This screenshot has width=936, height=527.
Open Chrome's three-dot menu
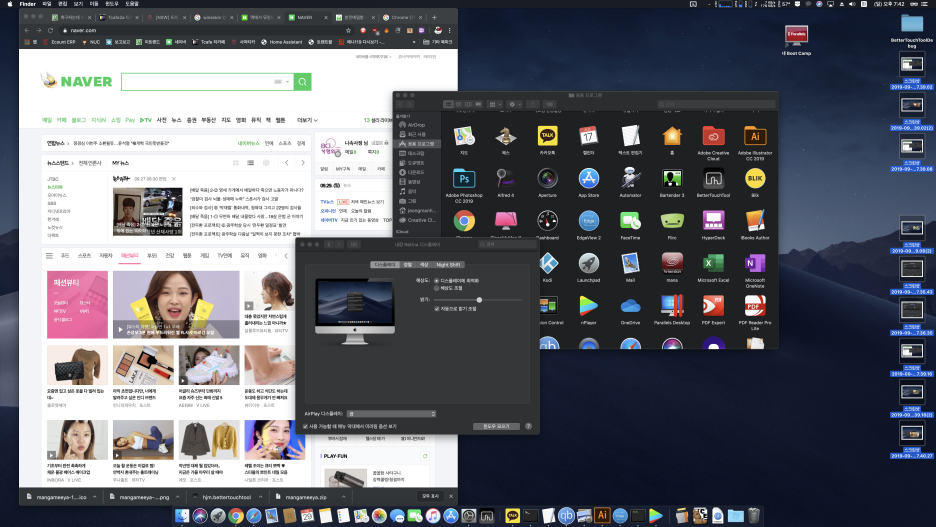point(449,30)
